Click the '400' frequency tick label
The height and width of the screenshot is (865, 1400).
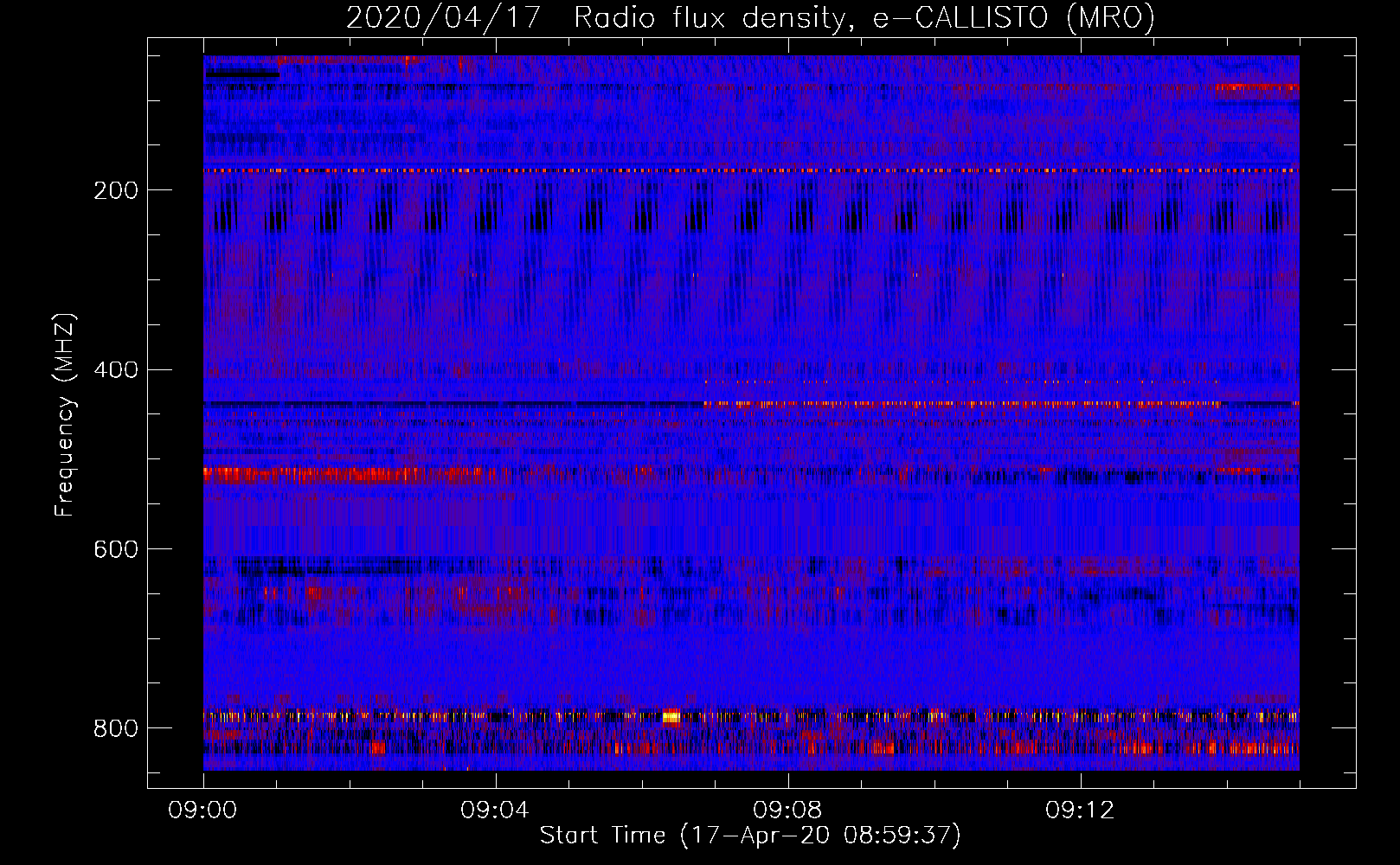116,370
